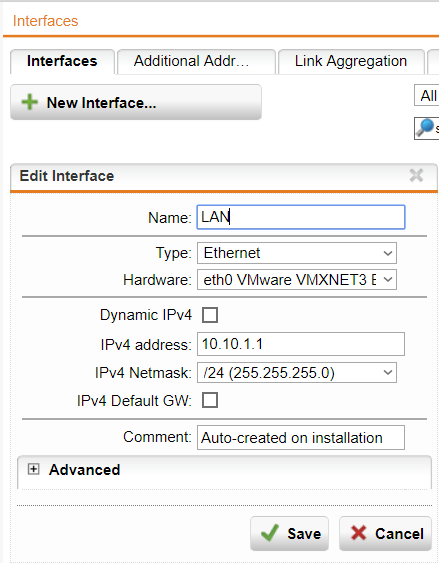
Task: Click the IPv4 address field 10.10.1.1
Action: [x=301, y=344]
